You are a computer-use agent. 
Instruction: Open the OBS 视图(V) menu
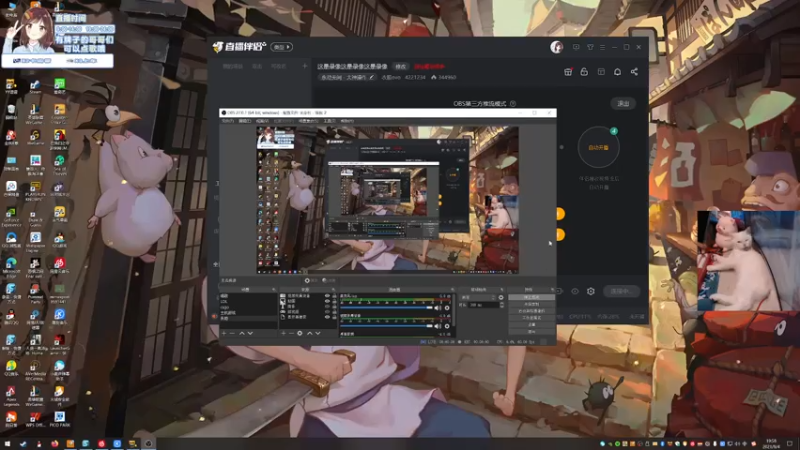(262, 121)
